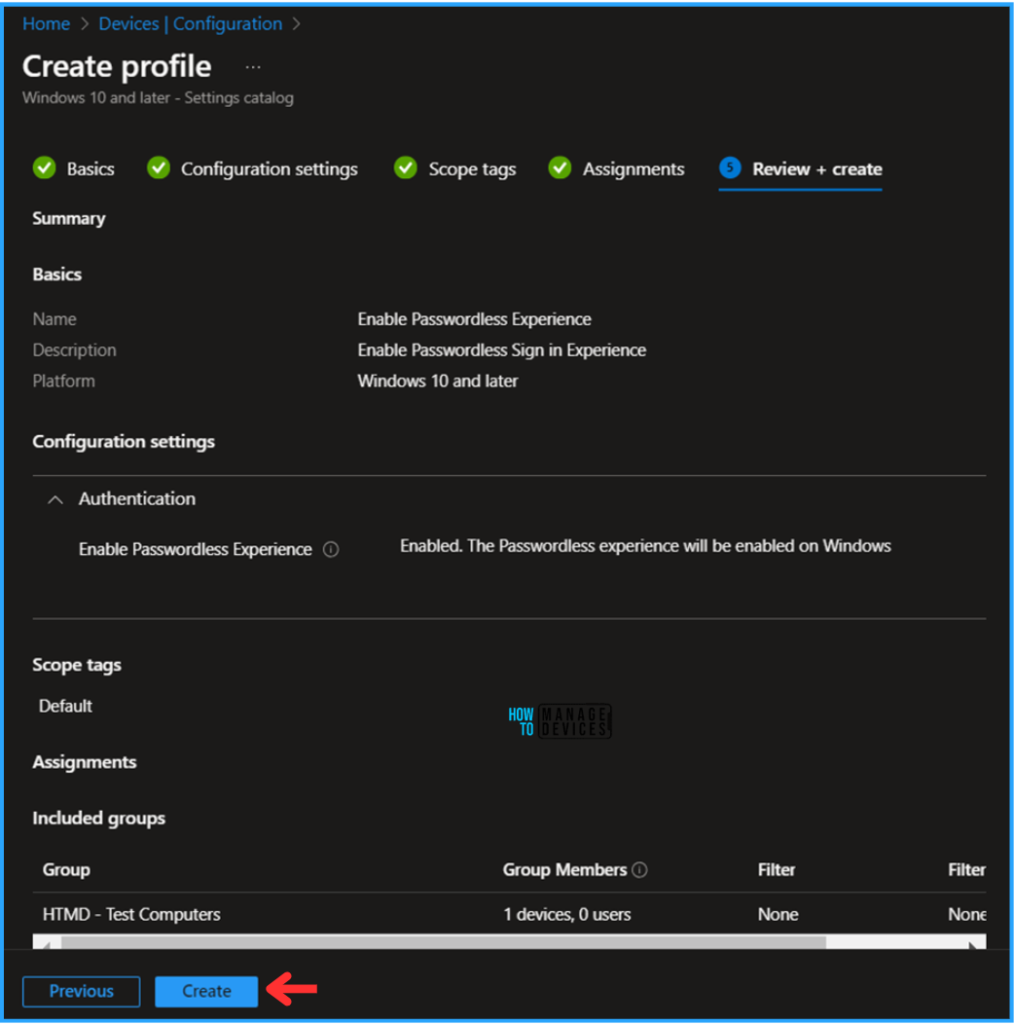The image size is (1014, 1024).
Task: Go to the Assignments step
Action: (633, 169)
